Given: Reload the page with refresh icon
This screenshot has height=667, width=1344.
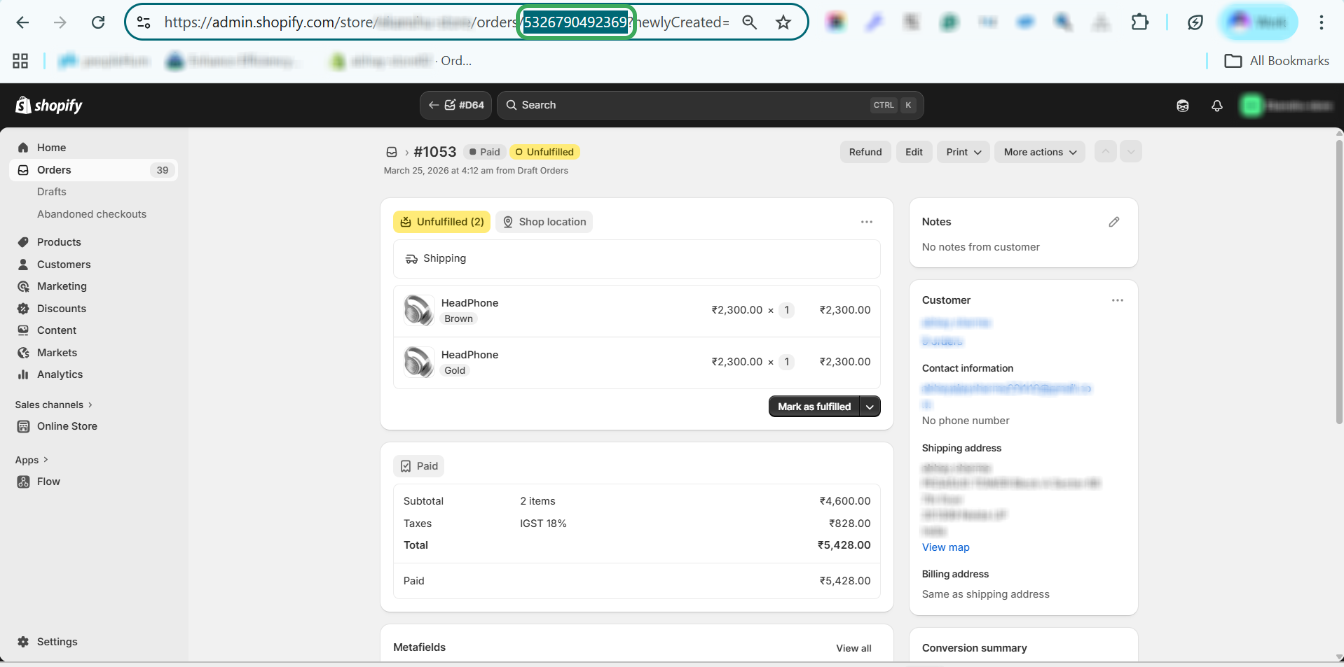Looking at the screenshot, I should (98, 22).
